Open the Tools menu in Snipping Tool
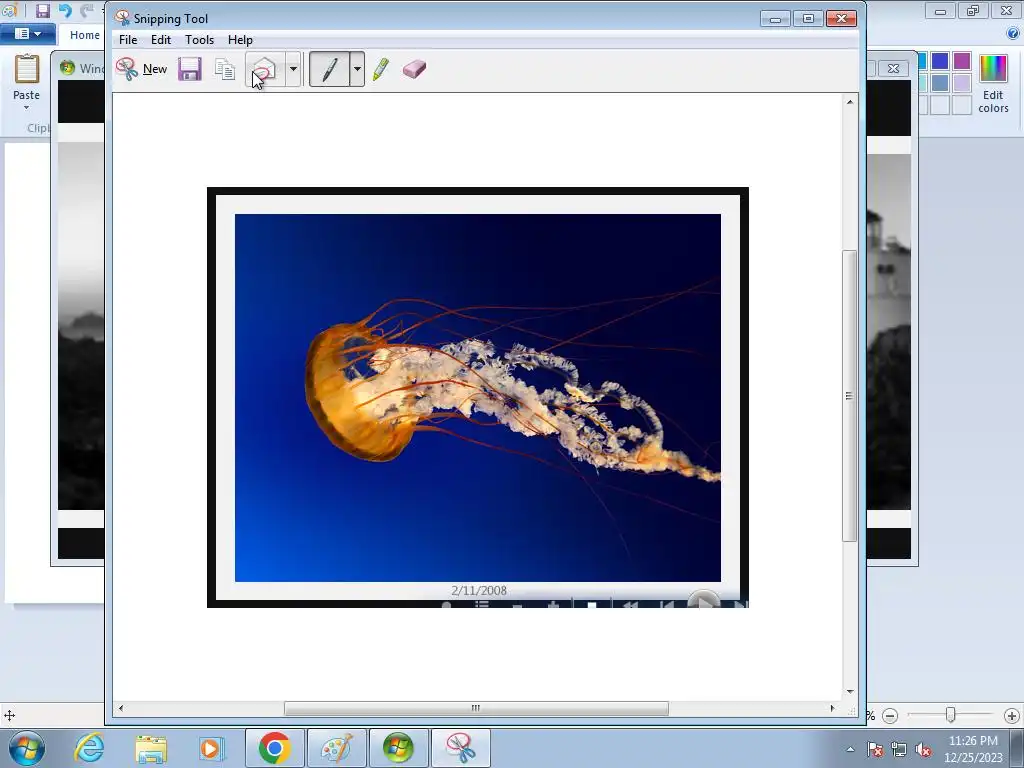This screenshot has width=1024, height=768. (199, 40)
